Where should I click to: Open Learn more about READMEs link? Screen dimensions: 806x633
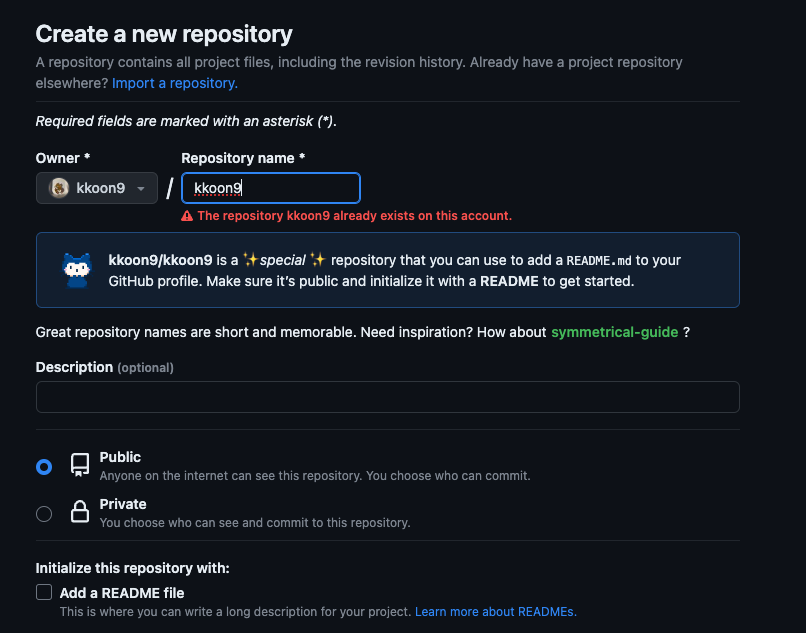coord(496,612)
